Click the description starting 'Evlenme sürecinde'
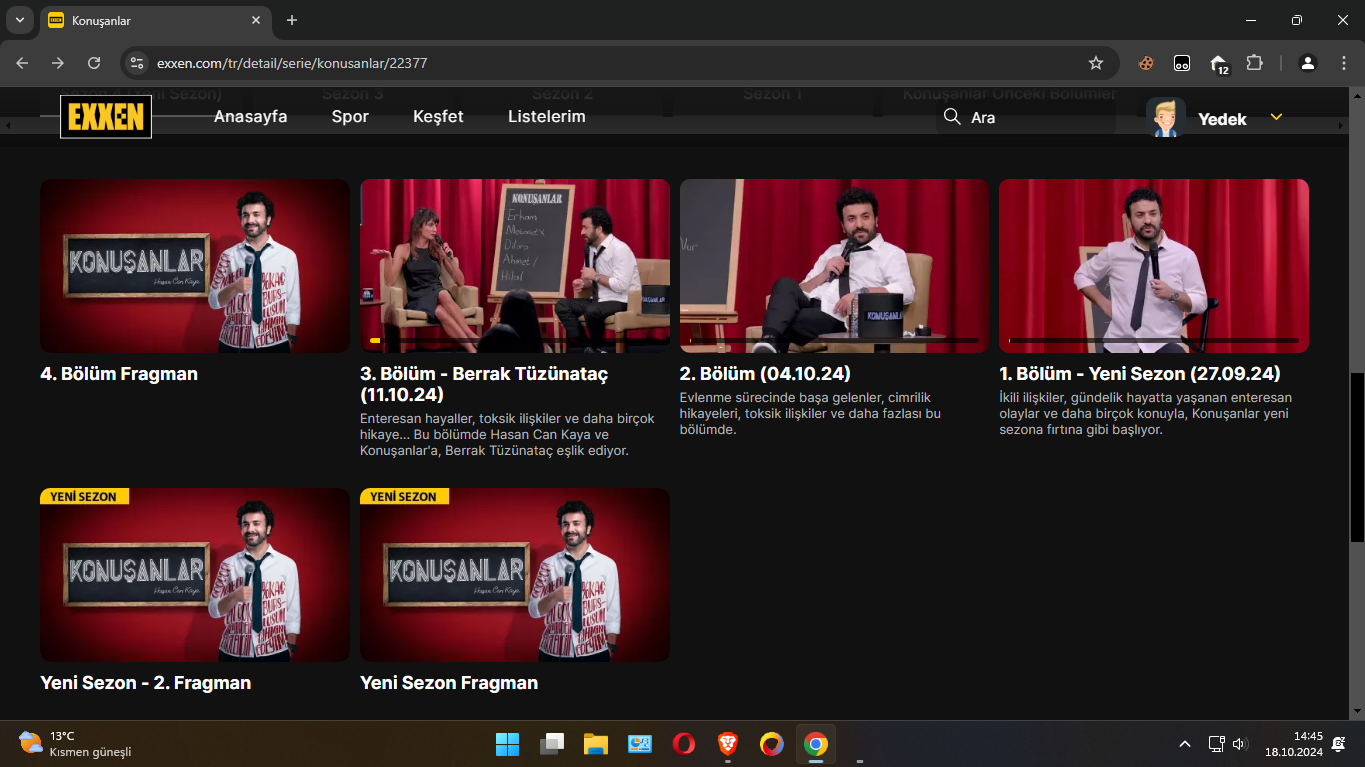1365x767 pixels. pos(811,413)
